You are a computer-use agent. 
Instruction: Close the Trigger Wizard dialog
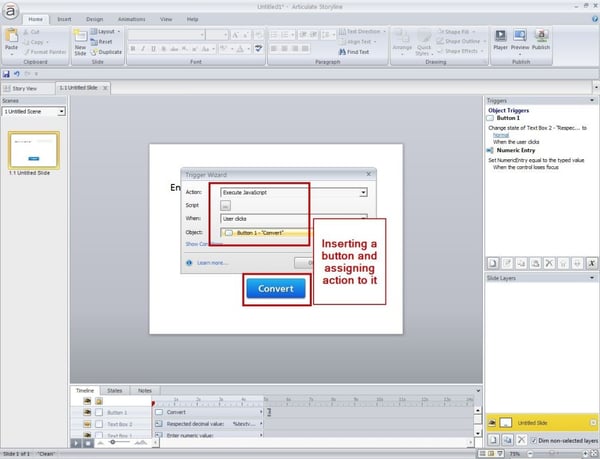pos(368,174)
